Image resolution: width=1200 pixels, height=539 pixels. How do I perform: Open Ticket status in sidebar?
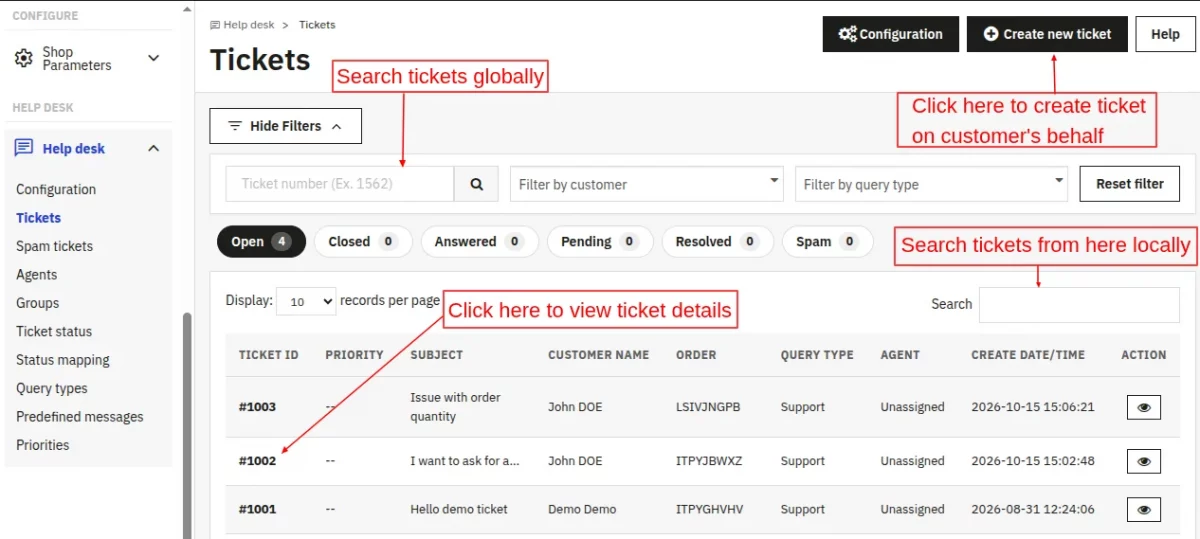click(x=54, y=331)
